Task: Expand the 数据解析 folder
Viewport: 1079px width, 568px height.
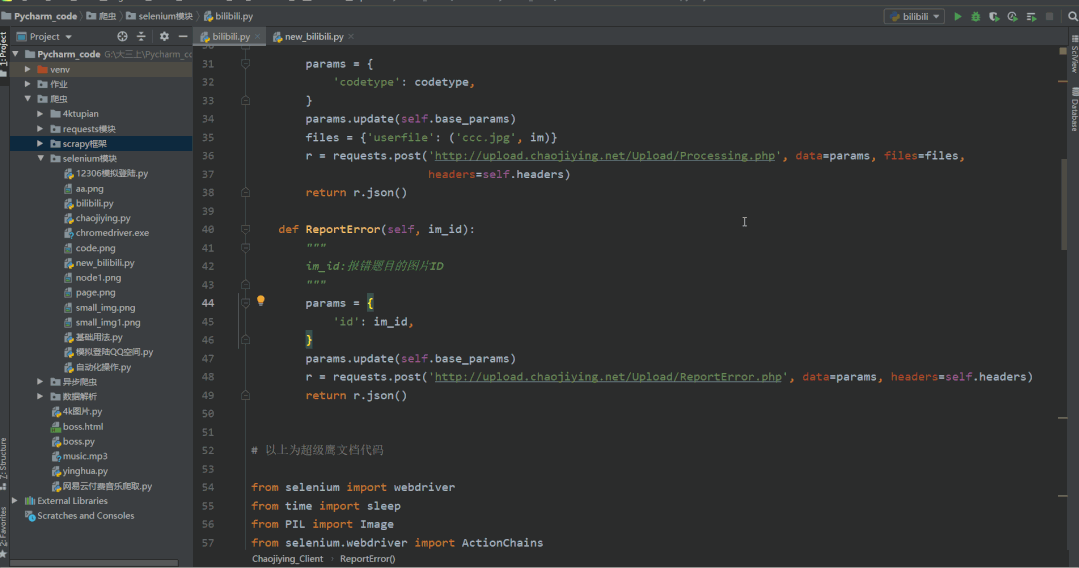Action: (40, 397)
